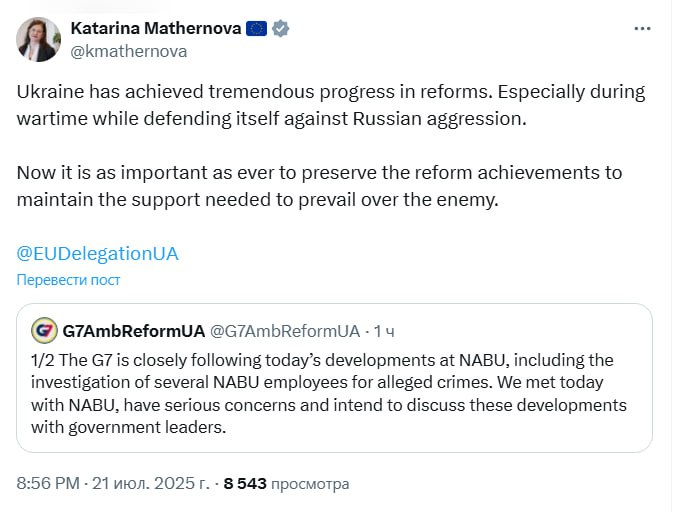Click the bold "8 543" view count
Screen dimensions: 673x512
(245, 484)
